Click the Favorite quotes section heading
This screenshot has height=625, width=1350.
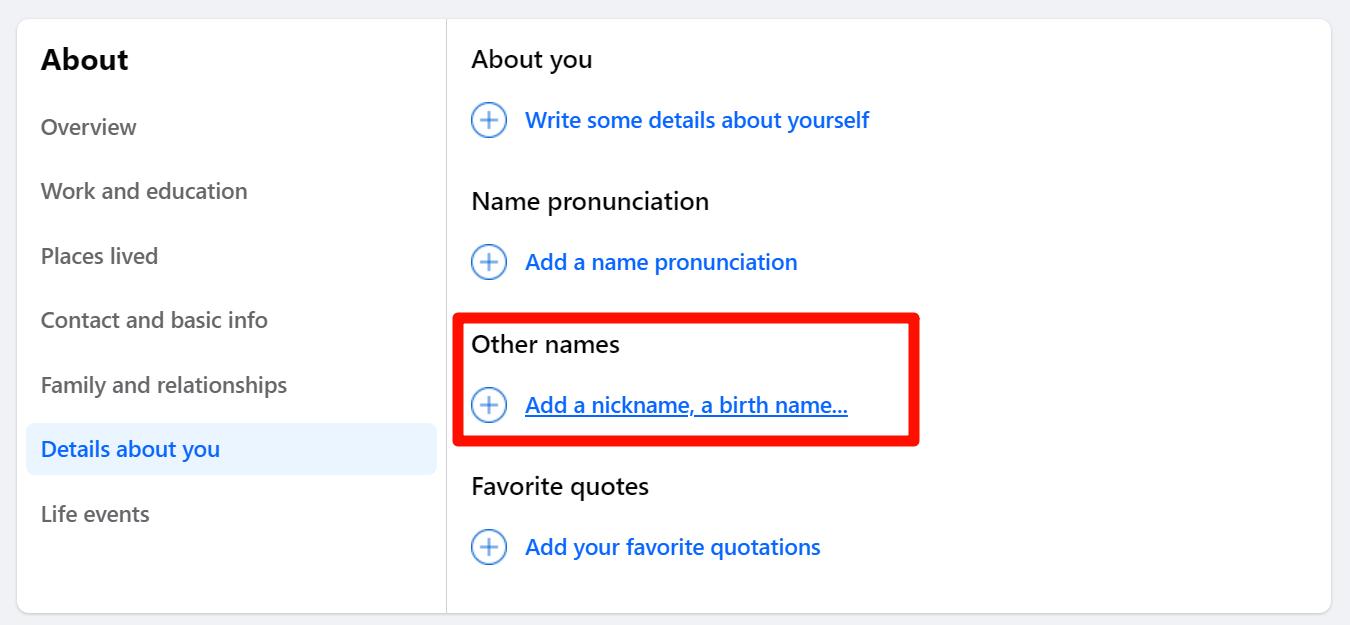click(560, 486)
